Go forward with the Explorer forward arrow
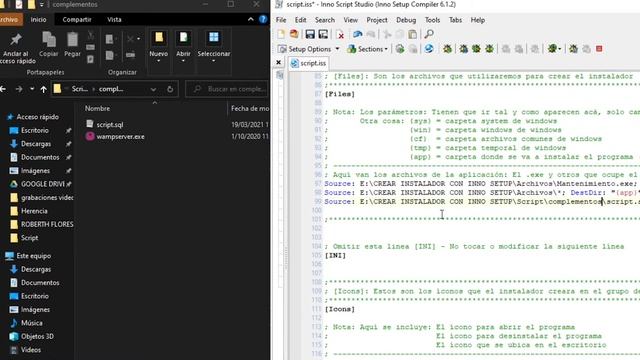The height and width of the screenshot is (360, 640). click(x=19, y=89)
